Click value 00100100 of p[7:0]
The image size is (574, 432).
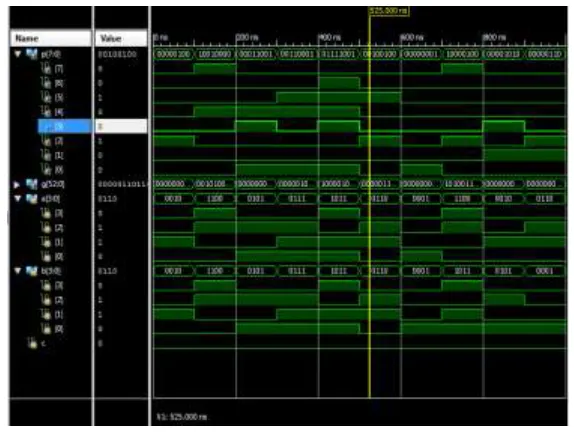117,54
